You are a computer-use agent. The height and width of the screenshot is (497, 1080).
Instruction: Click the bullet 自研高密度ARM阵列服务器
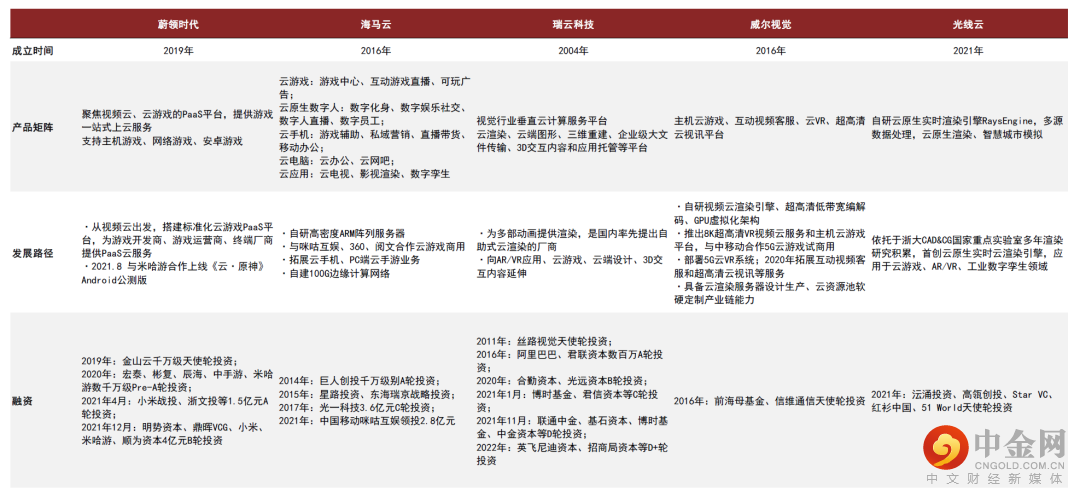point(343,233)
